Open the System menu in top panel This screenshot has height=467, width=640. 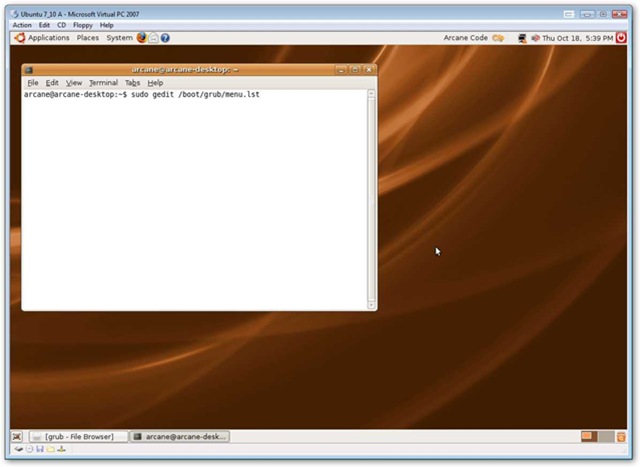point(119,38)
